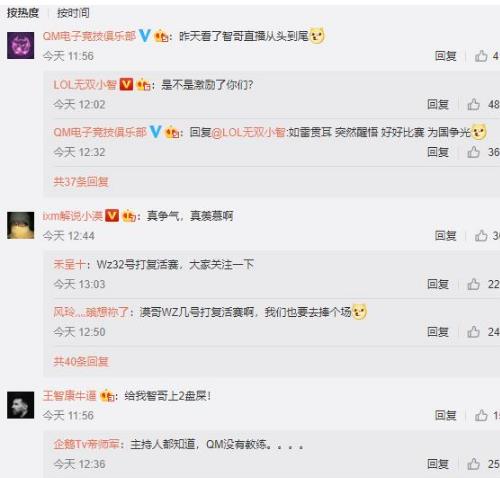Like 王智康牛逼's 11:56 comment
Image resolution: width=500 pixels, height=478 pixels.
[481, 415]
